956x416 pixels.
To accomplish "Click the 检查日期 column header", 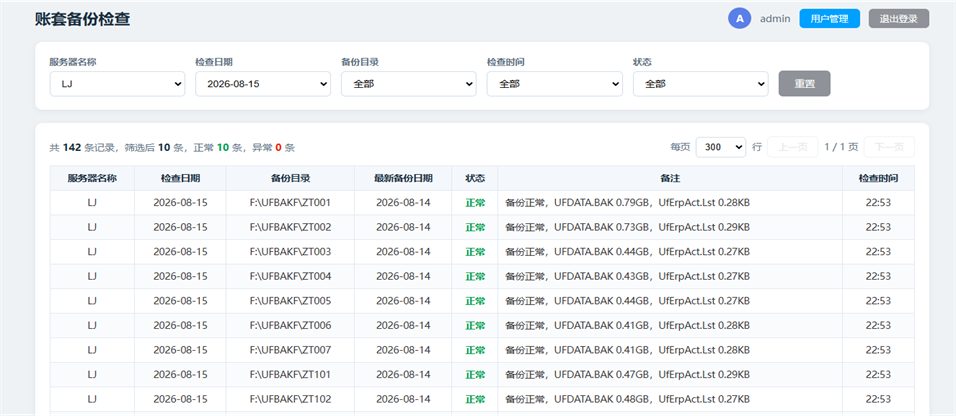I will [x=180, y=178].
